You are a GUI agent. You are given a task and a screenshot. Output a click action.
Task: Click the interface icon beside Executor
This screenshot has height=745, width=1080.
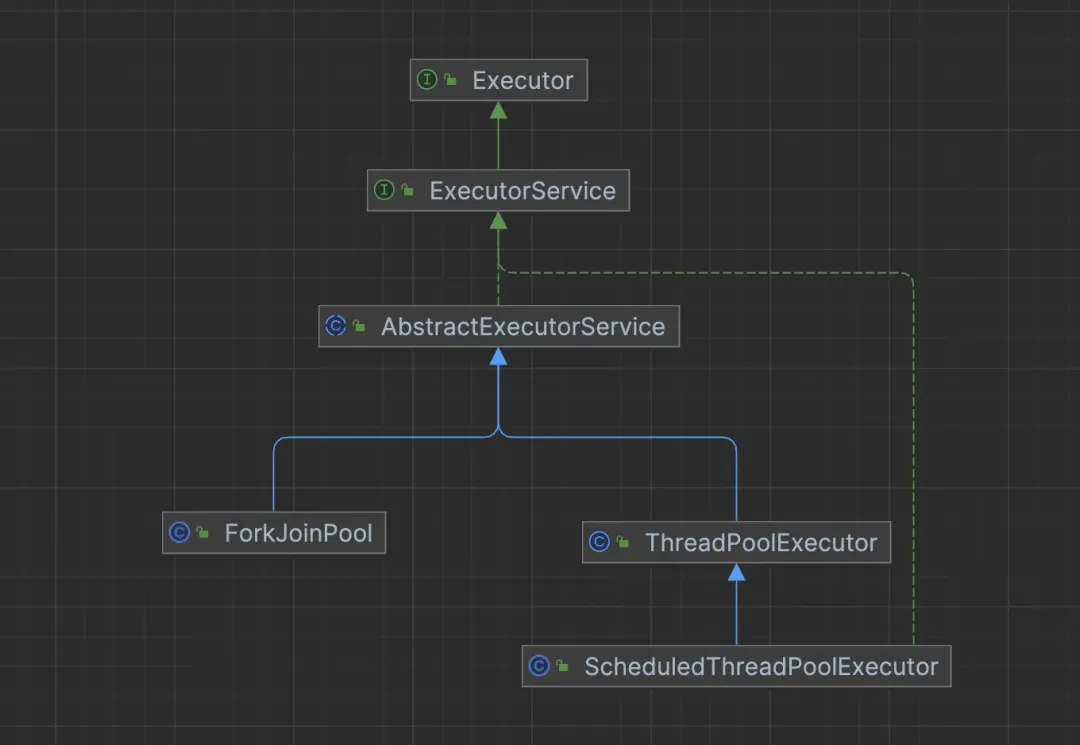427,80
